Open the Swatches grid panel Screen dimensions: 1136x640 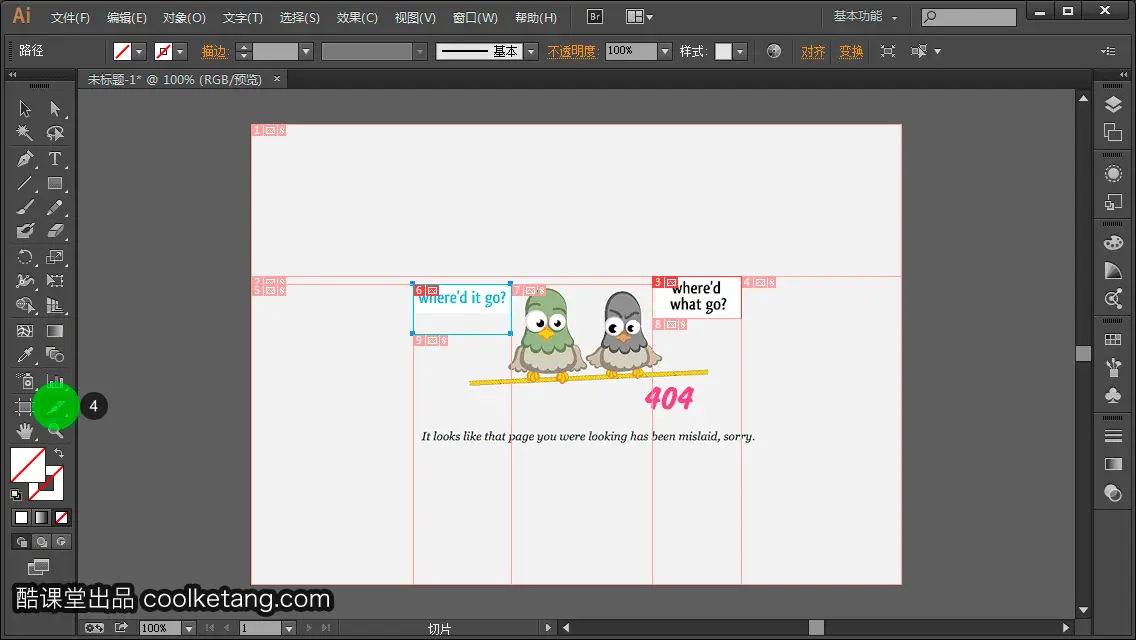coord(1113,339)
